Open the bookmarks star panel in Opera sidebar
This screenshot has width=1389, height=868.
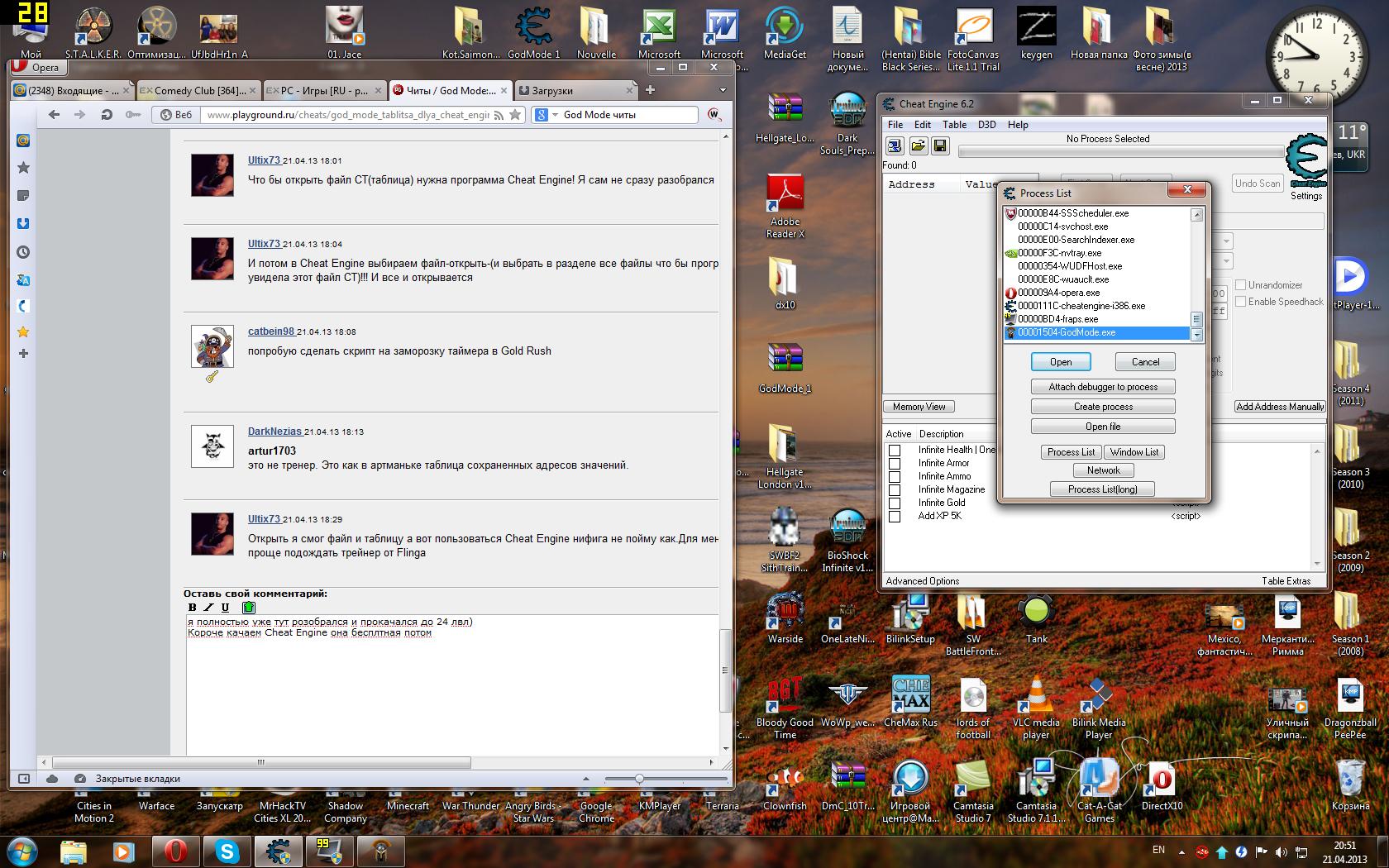click(x=23, y=168)
